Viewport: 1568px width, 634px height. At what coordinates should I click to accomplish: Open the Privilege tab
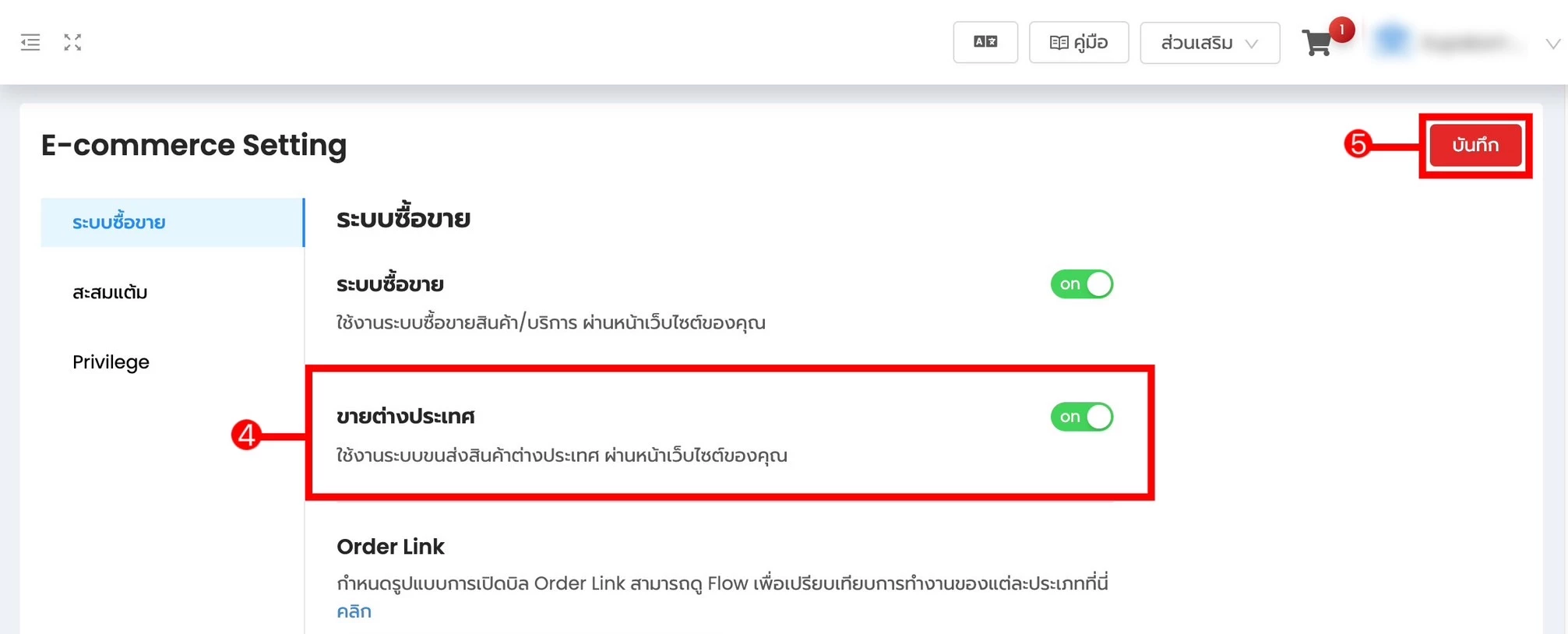pyautogui.click(x=111, y=361)
